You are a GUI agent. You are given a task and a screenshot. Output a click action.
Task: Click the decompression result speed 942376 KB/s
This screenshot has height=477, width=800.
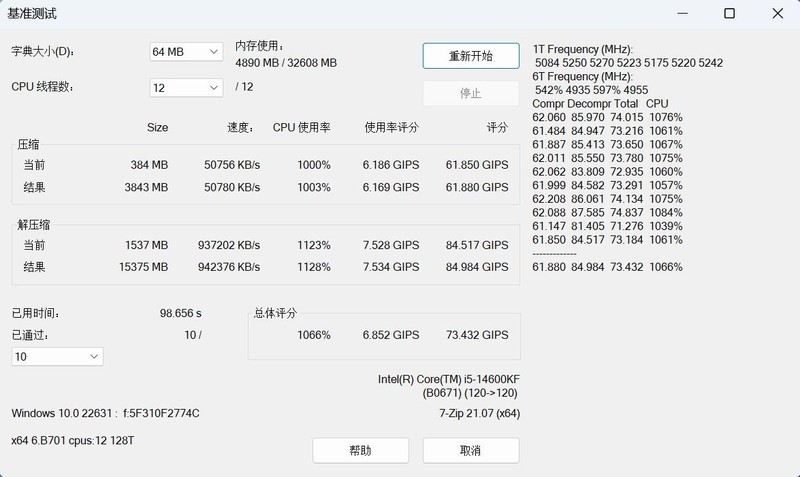[229, 267]
